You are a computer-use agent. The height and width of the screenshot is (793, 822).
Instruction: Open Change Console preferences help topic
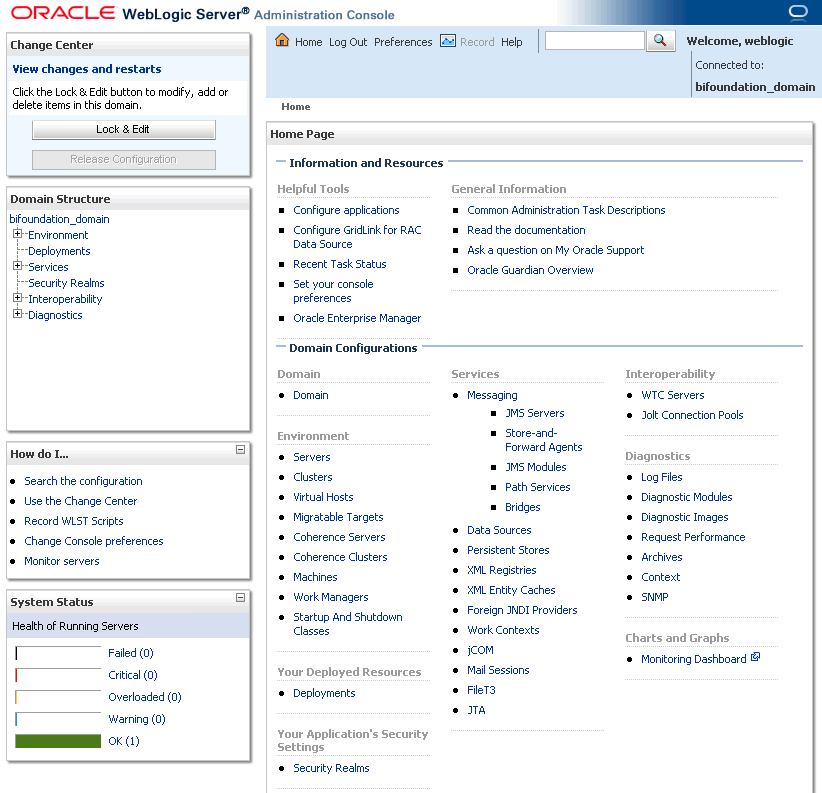94,541
